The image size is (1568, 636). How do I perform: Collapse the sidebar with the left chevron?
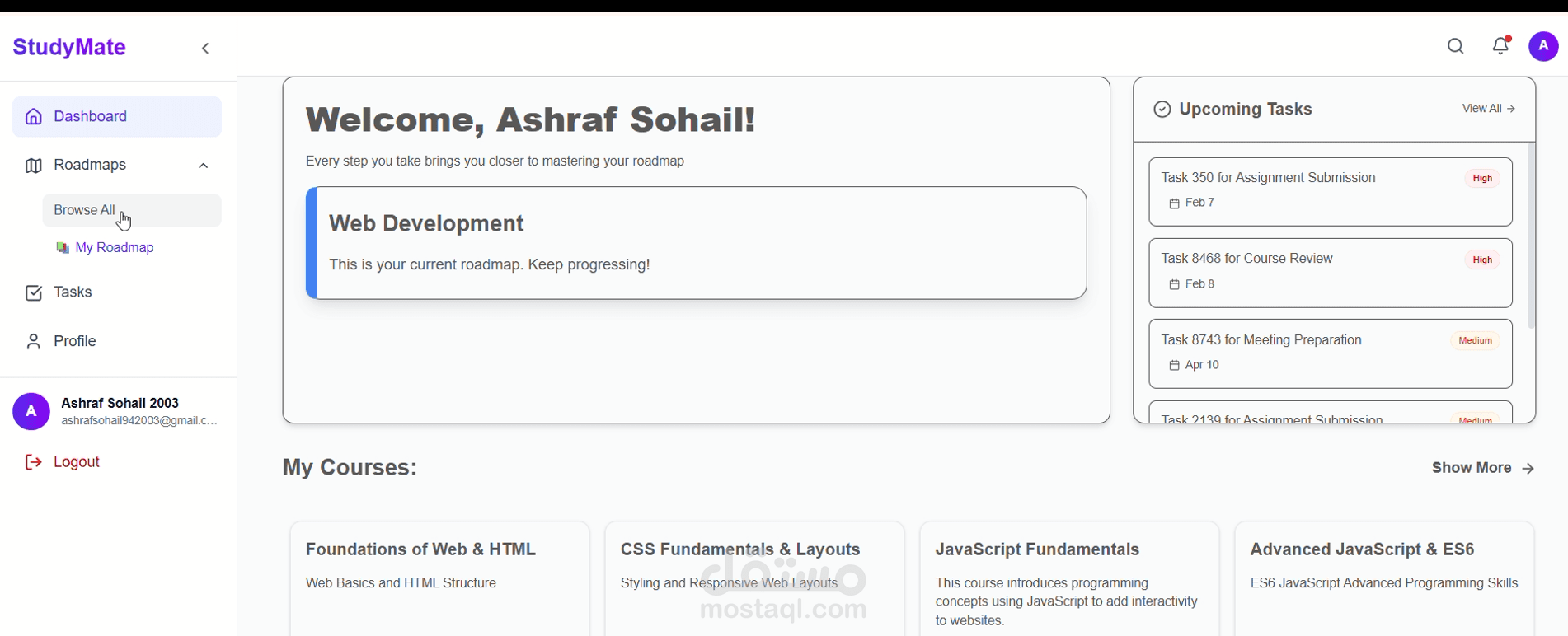[x=205, y=49]
